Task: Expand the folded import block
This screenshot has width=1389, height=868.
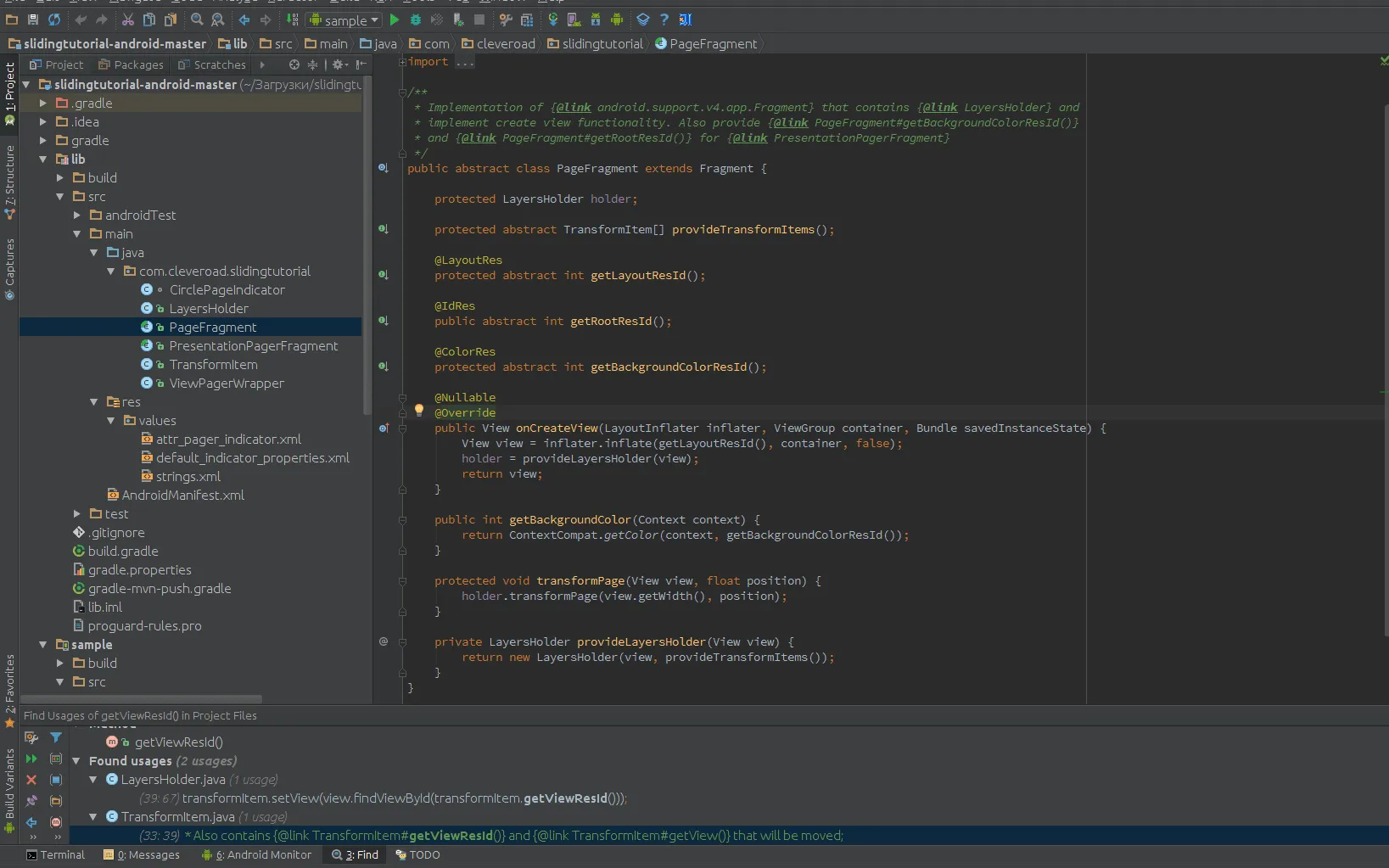Action: [x=402, y=62]
